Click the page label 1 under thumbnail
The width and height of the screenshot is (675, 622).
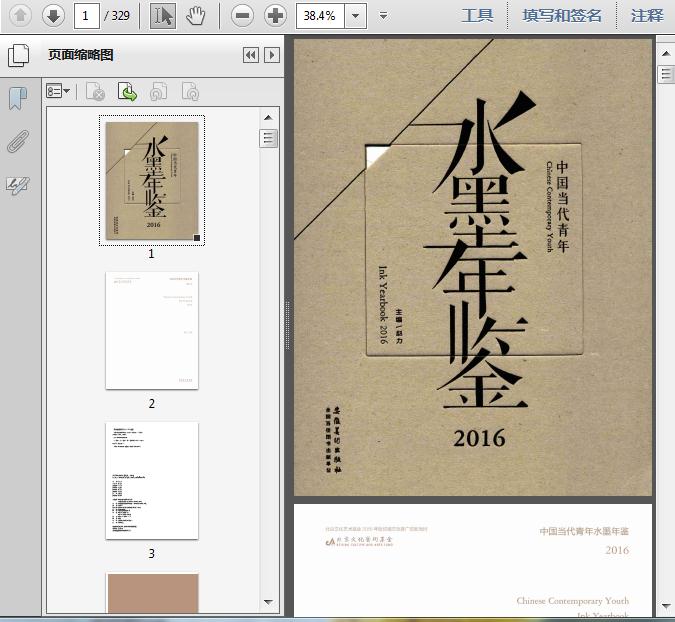(151, 254)
